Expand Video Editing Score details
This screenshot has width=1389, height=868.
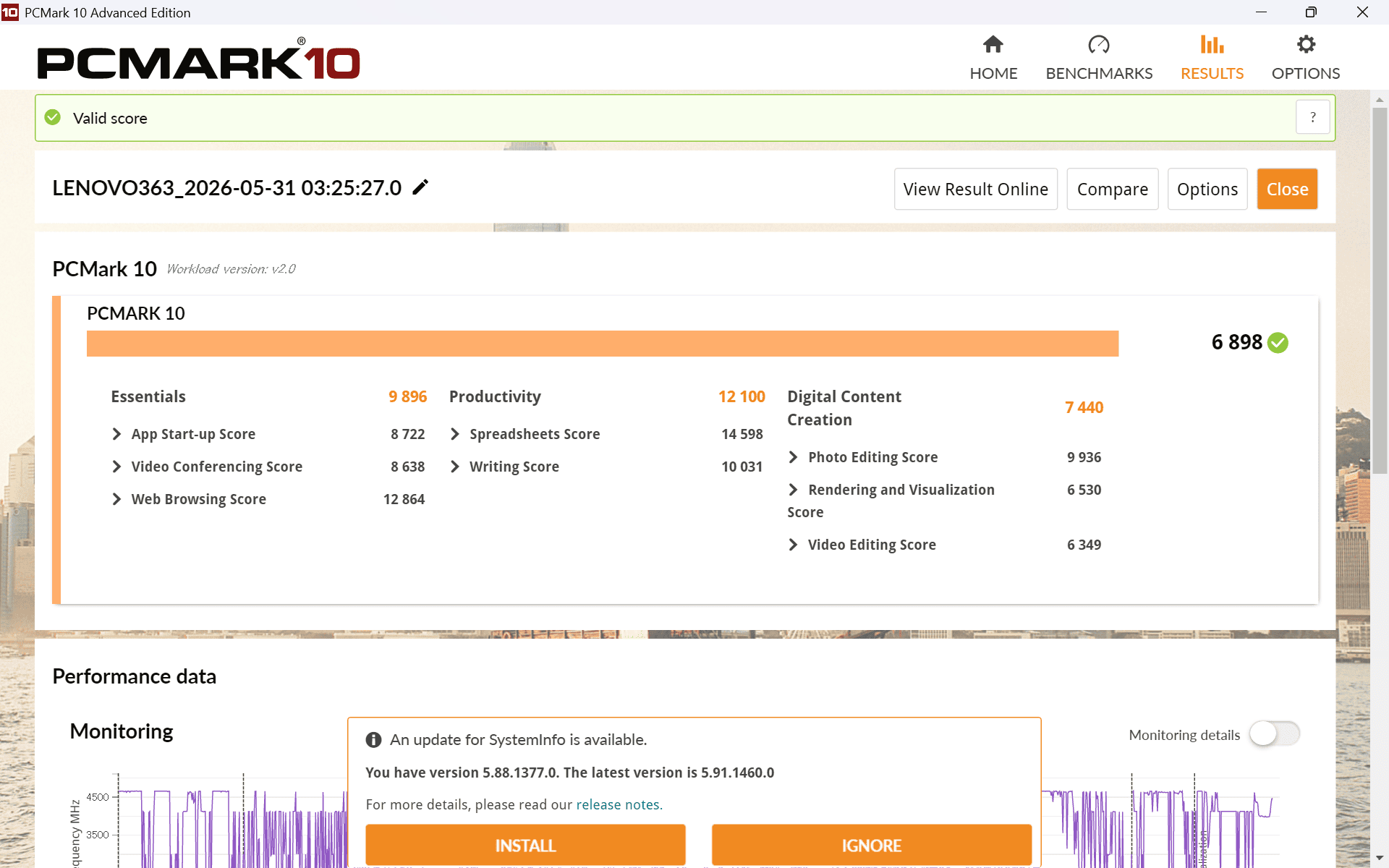[x=794, y=545]
